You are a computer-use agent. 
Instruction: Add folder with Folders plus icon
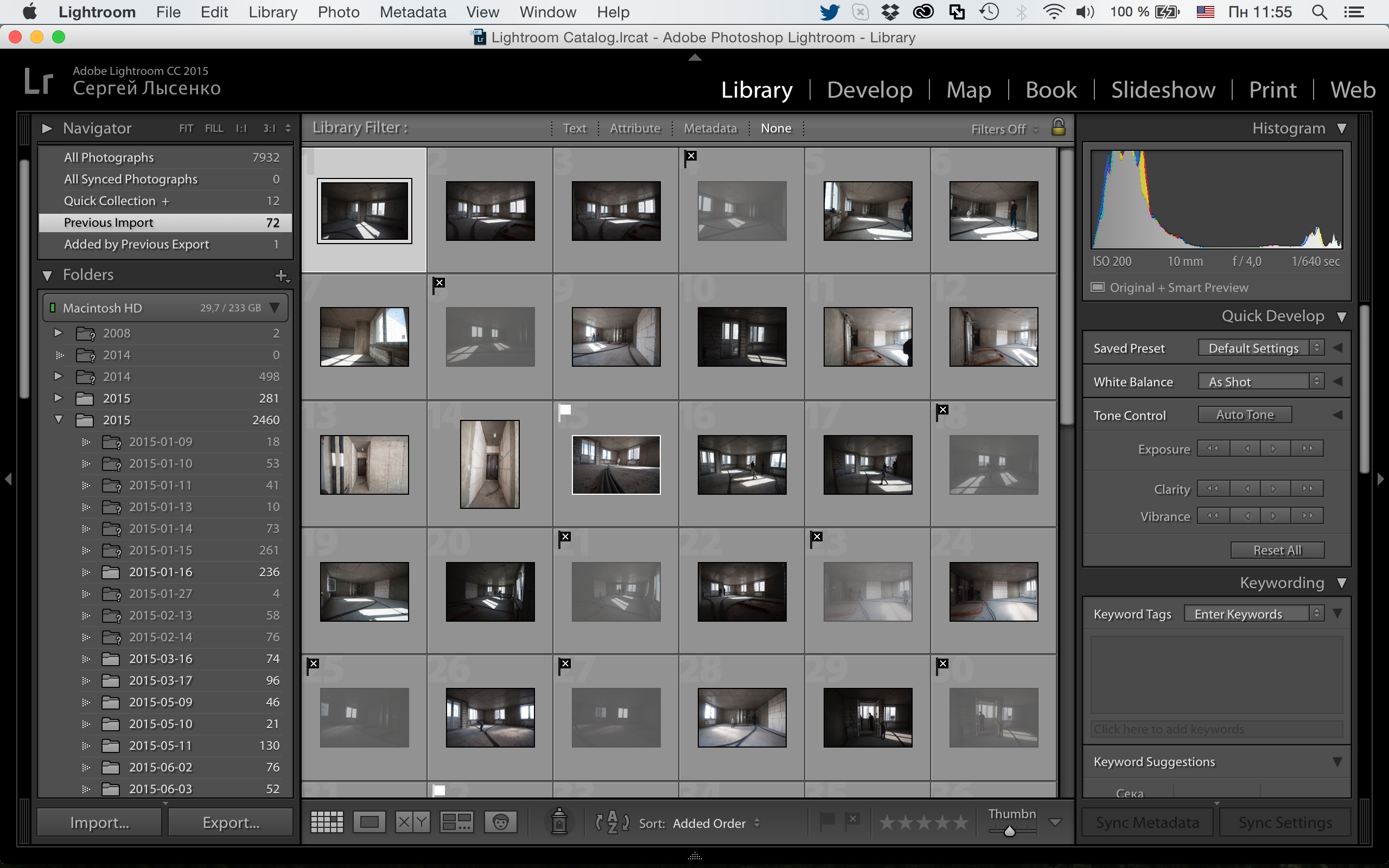coord(281,276)
